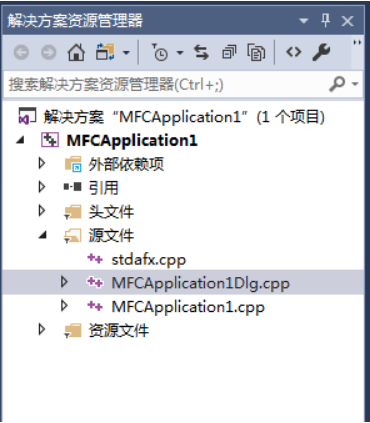370x423 pixels.
Task: Expand MFCApplication1Dlg.cpp node
Action: [64, 282]
